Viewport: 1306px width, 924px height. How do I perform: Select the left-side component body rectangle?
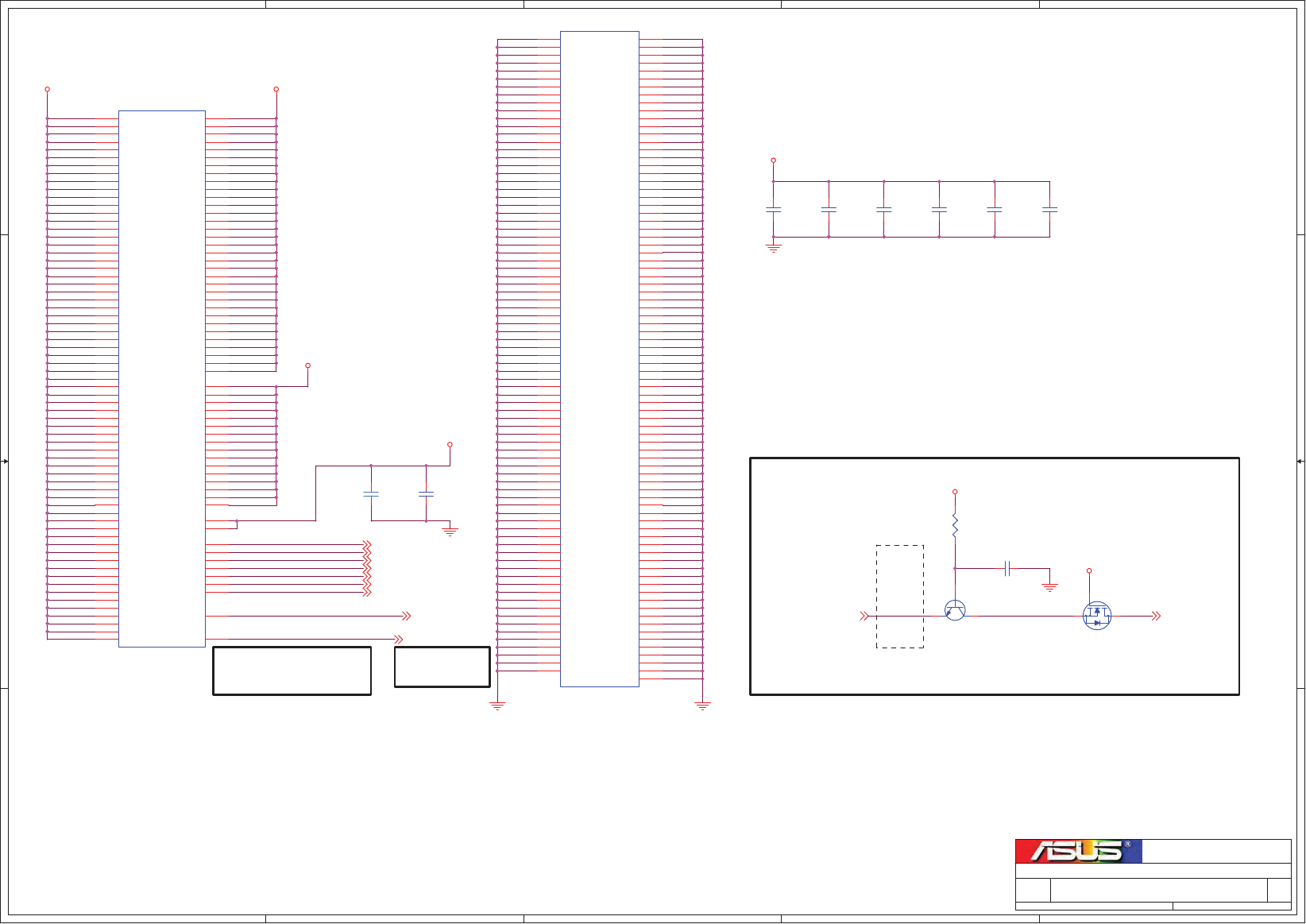pos(162,379)
